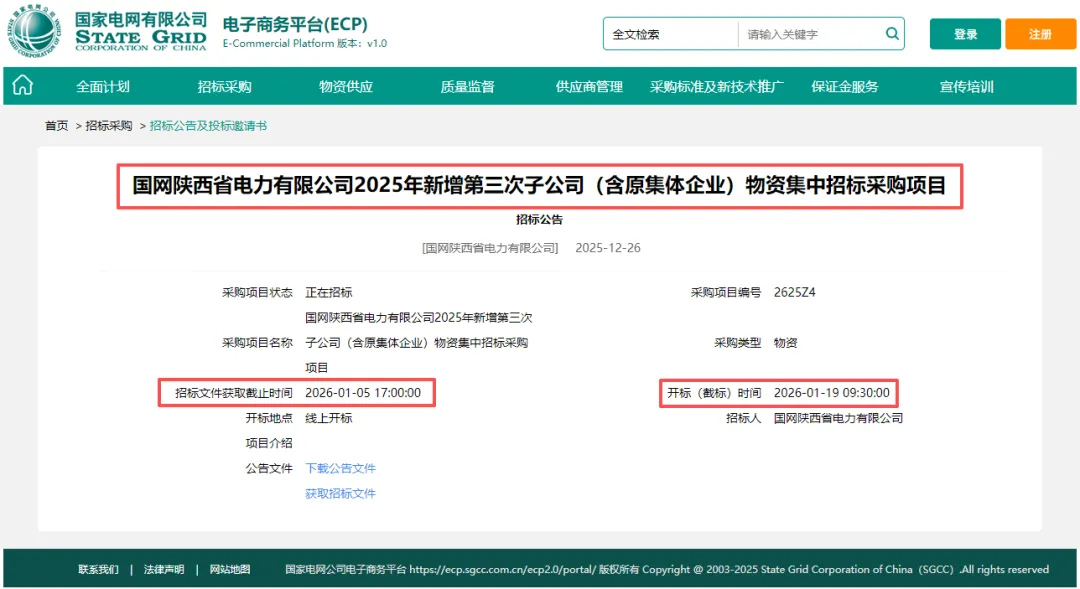Click the 公告文件 label
The image size is (1080, 589).
tap(269, 468)
